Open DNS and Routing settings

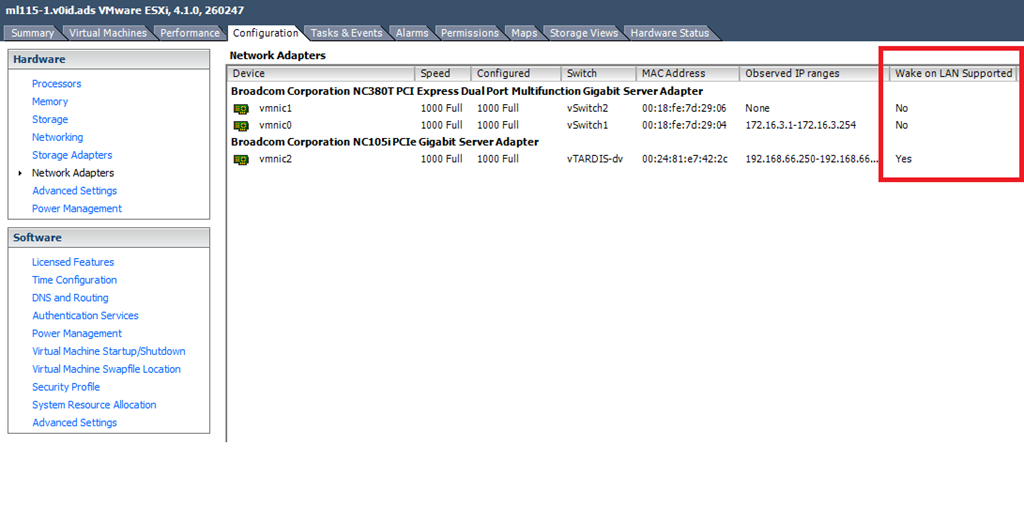(70, 298)
